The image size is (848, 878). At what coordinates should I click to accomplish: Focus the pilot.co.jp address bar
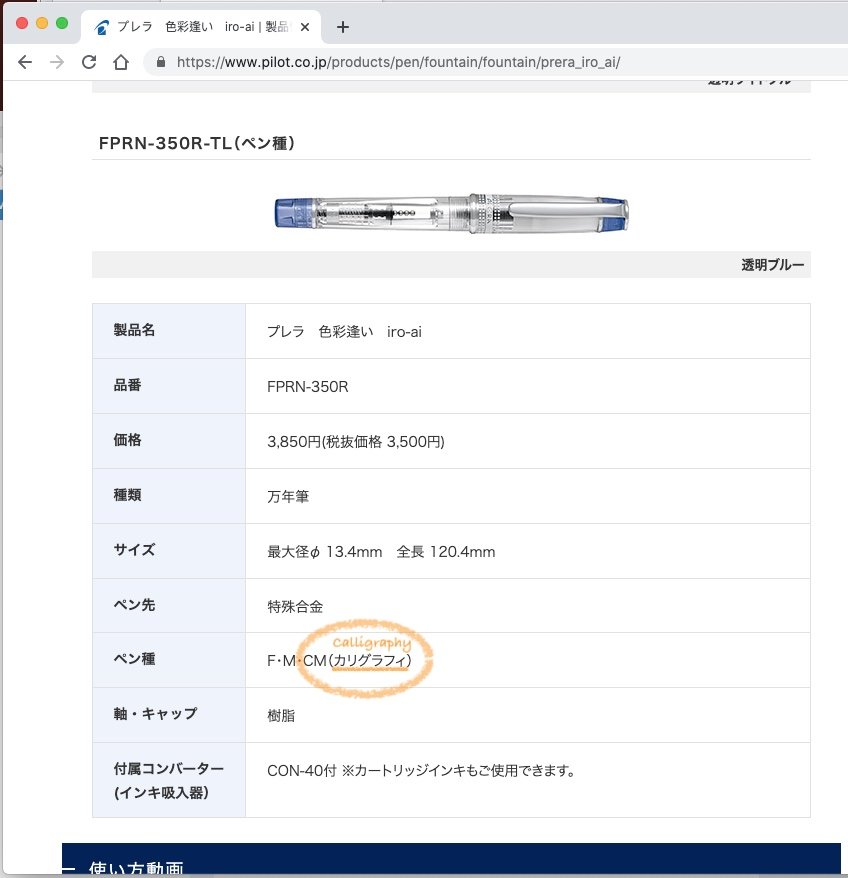coord(400,62)
